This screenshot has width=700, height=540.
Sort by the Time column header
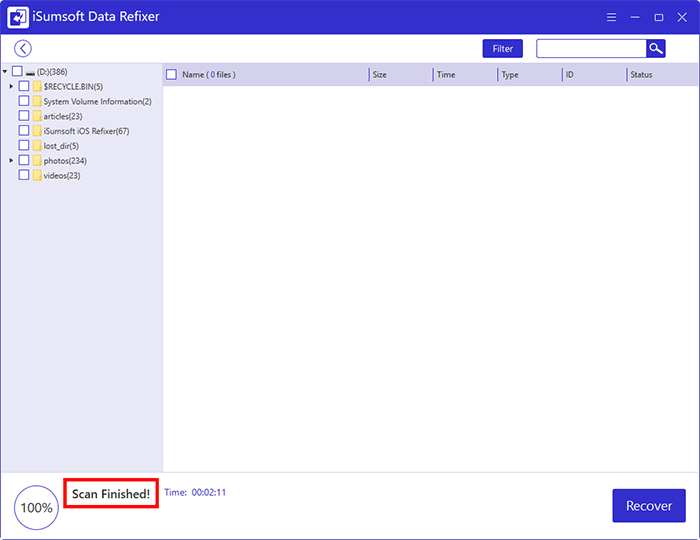pos(446,75)
